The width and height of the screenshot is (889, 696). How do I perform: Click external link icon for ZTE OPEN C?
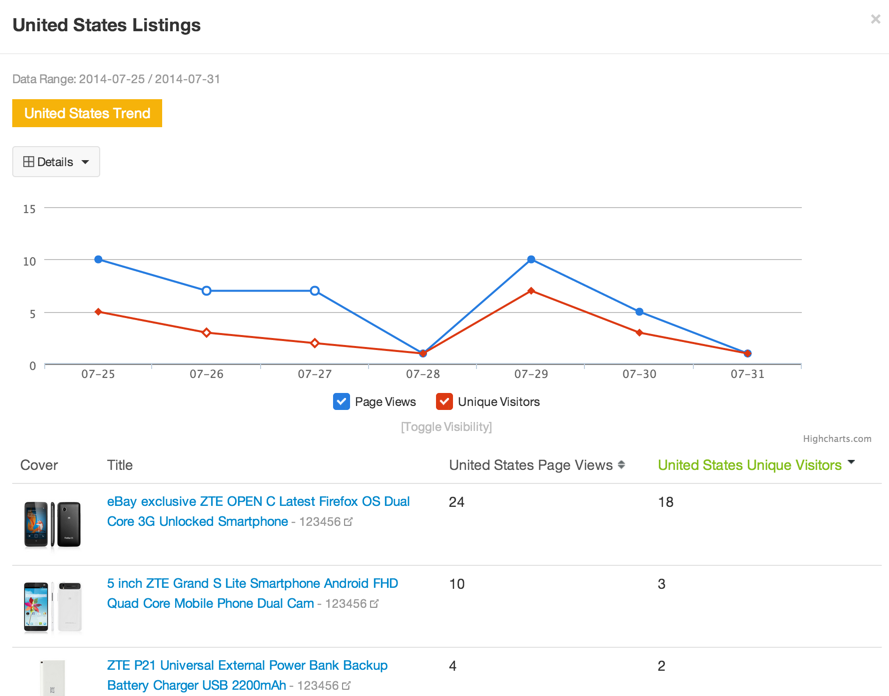click(348, 521)
